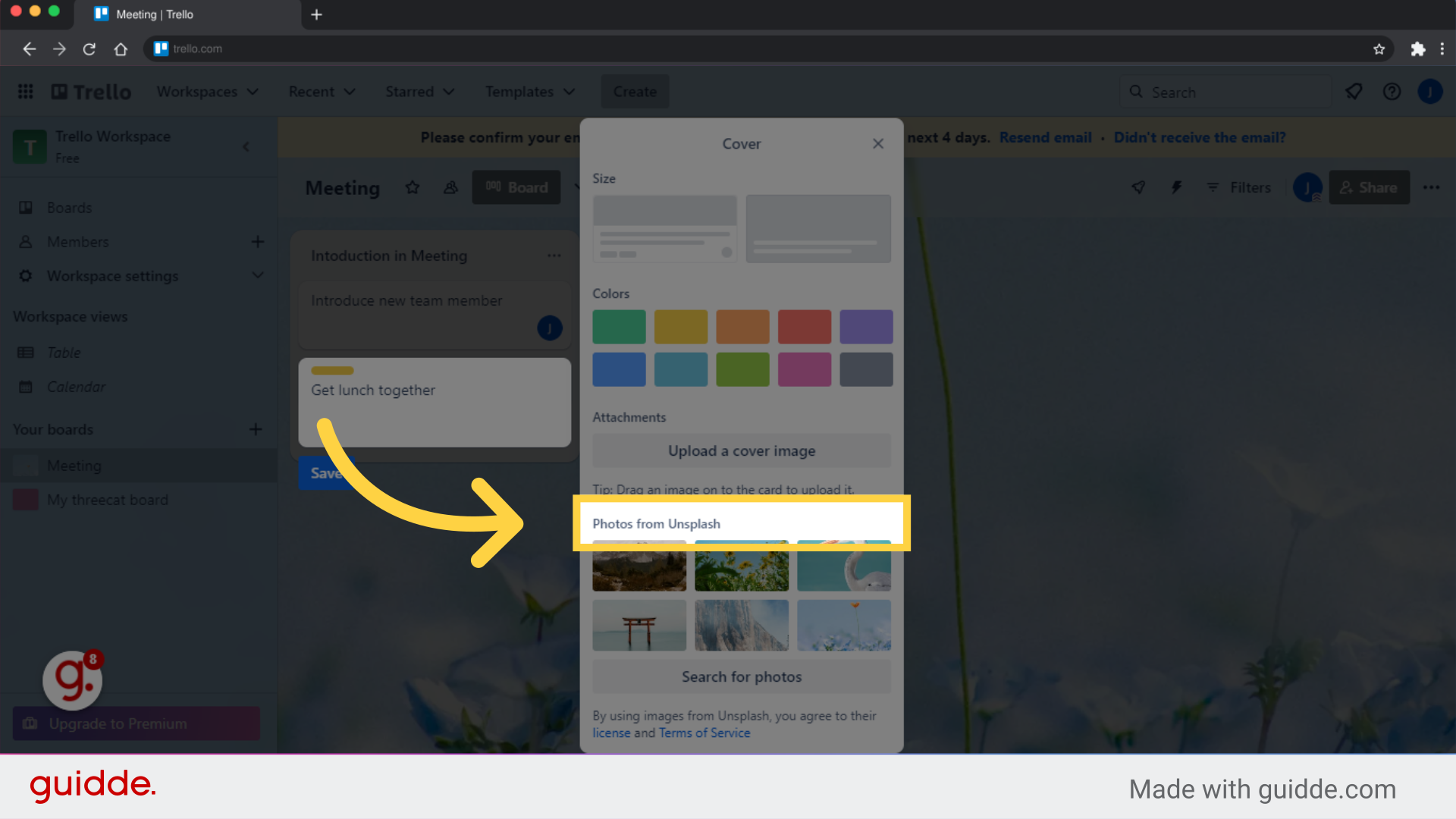Select the full cover size option

(x=818, y=228)
